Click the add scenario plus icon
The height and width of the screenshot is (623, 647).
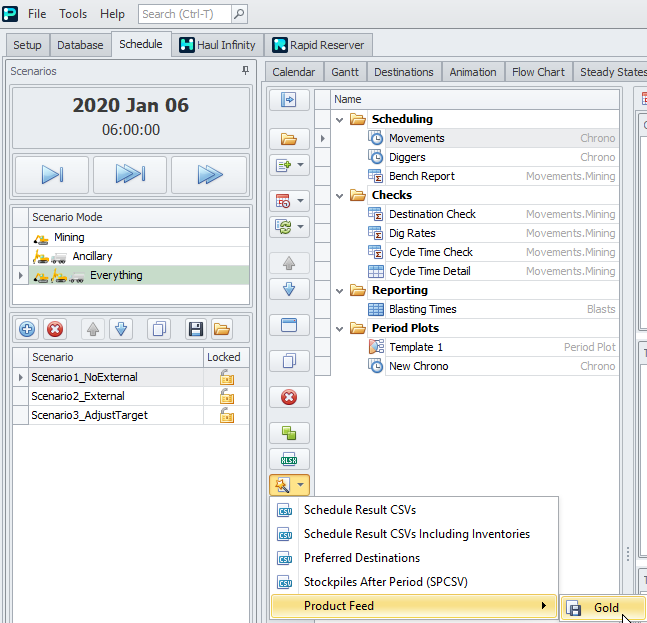(x=28, y=329)
